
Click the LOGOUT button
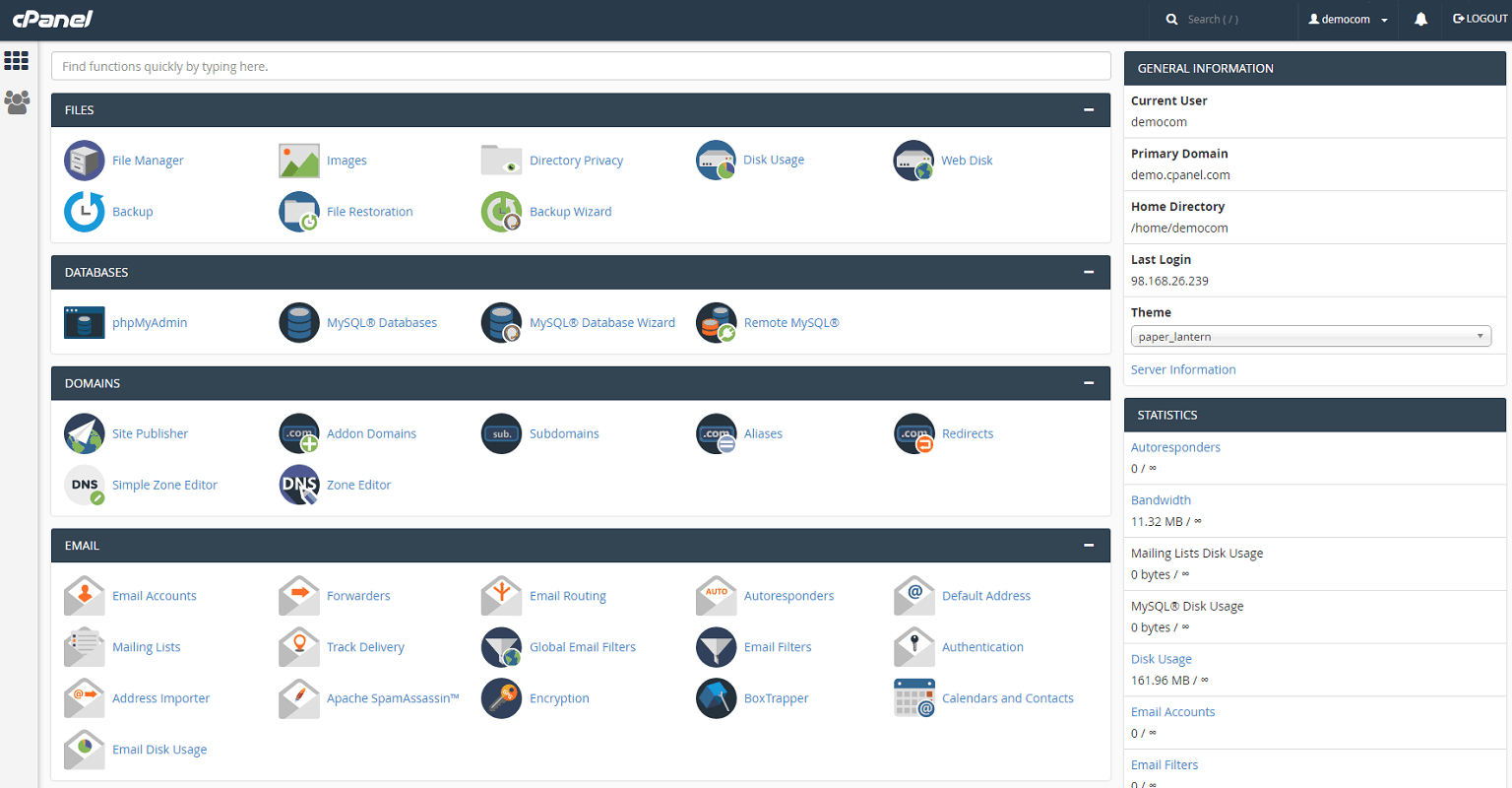[1480, 19]
